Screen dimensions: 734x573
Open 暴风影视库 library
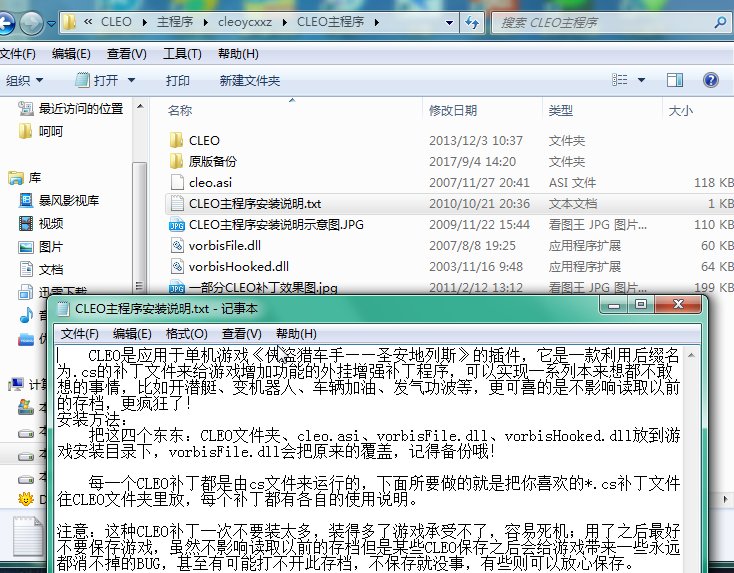(x=69, y=201)
